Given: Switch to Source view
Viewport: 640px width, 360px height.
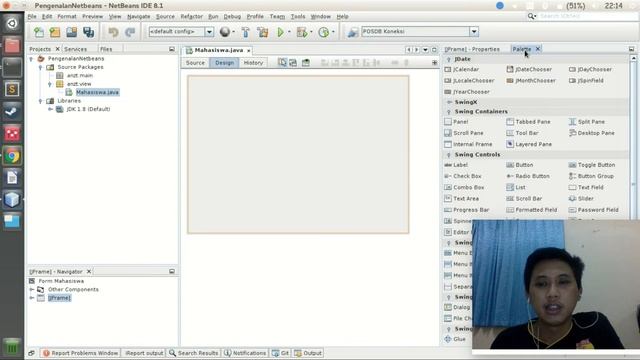Looking at the screenshot, I should click(195, 63).
